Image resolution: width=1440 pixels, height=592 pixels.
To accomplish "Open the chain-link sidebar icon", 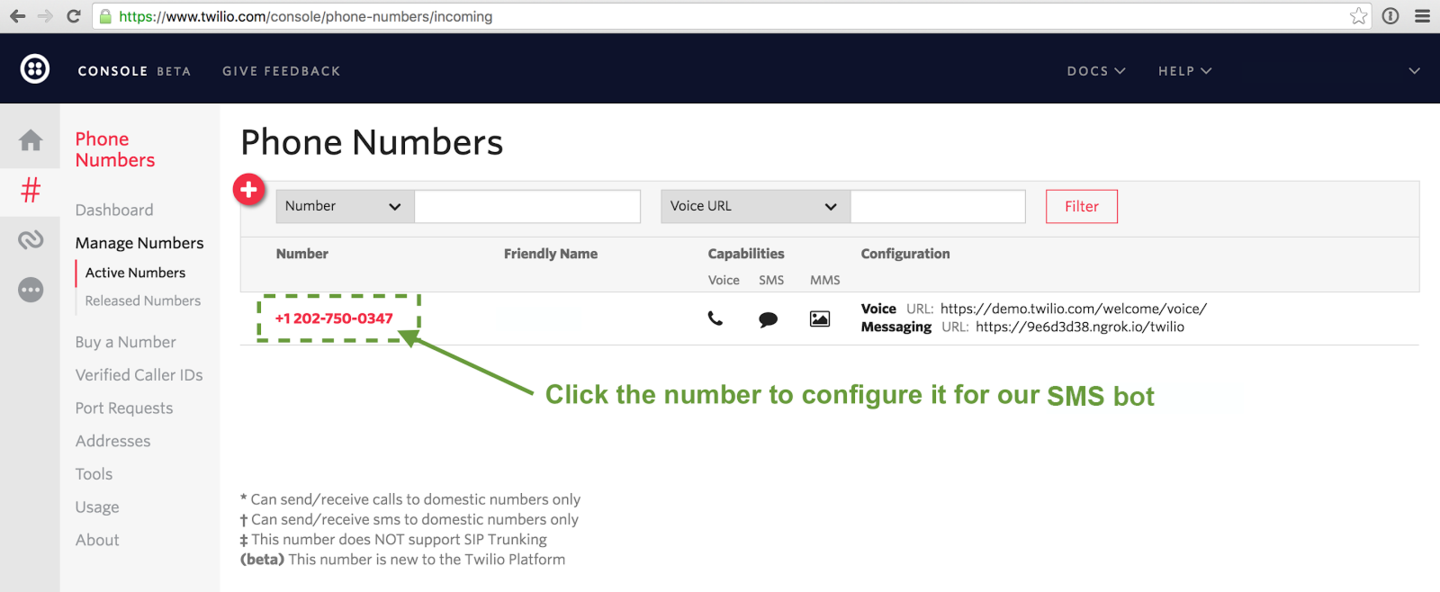I will click(31, 240).
